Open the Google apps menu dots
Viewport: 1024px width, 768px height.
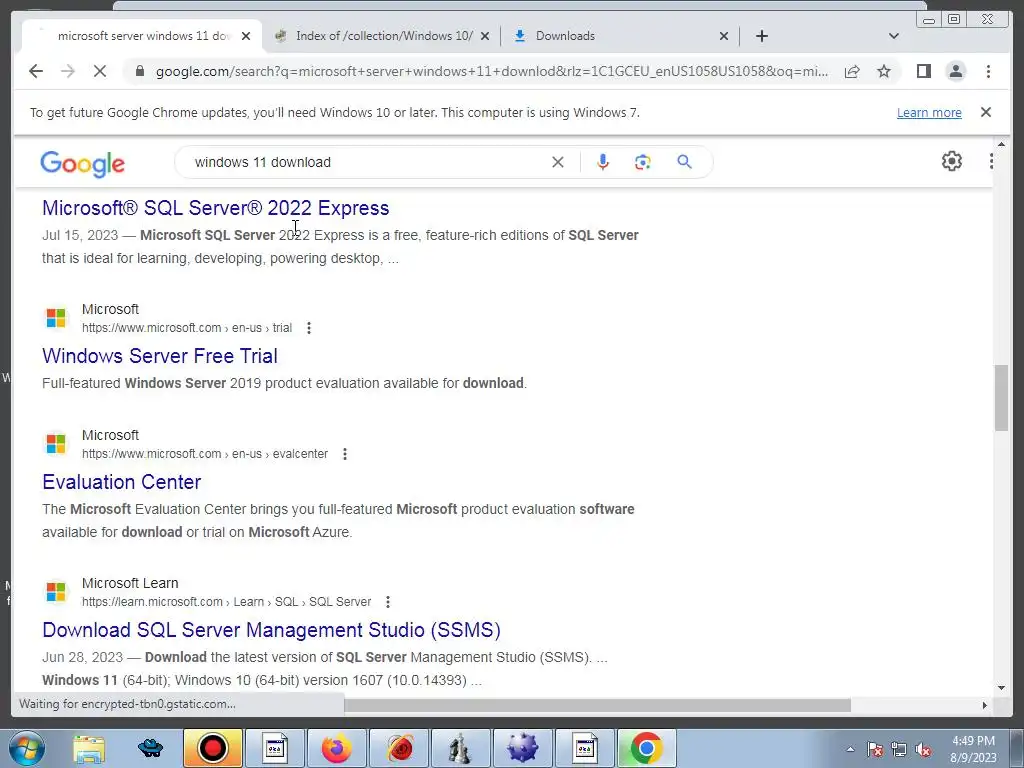tap(991, 161)
